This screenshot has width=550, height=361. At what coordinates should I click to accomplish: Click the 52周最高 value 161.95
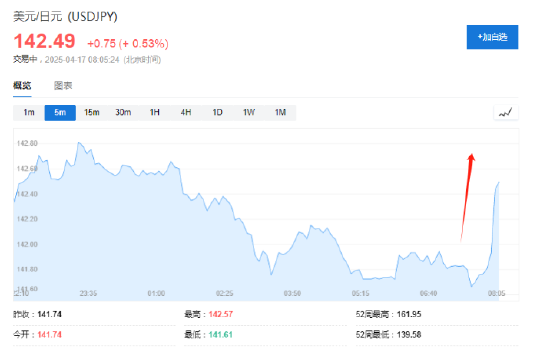pyautogui.click(x=409, y=314)
